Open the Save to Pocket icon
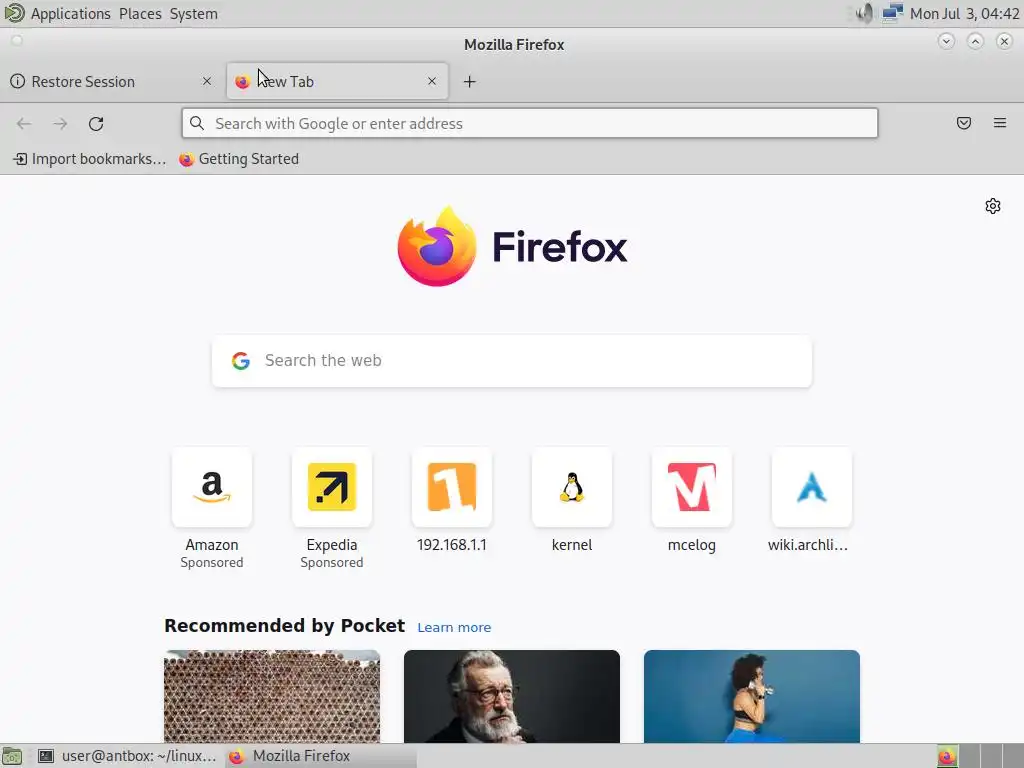 [x=964, y=123]
